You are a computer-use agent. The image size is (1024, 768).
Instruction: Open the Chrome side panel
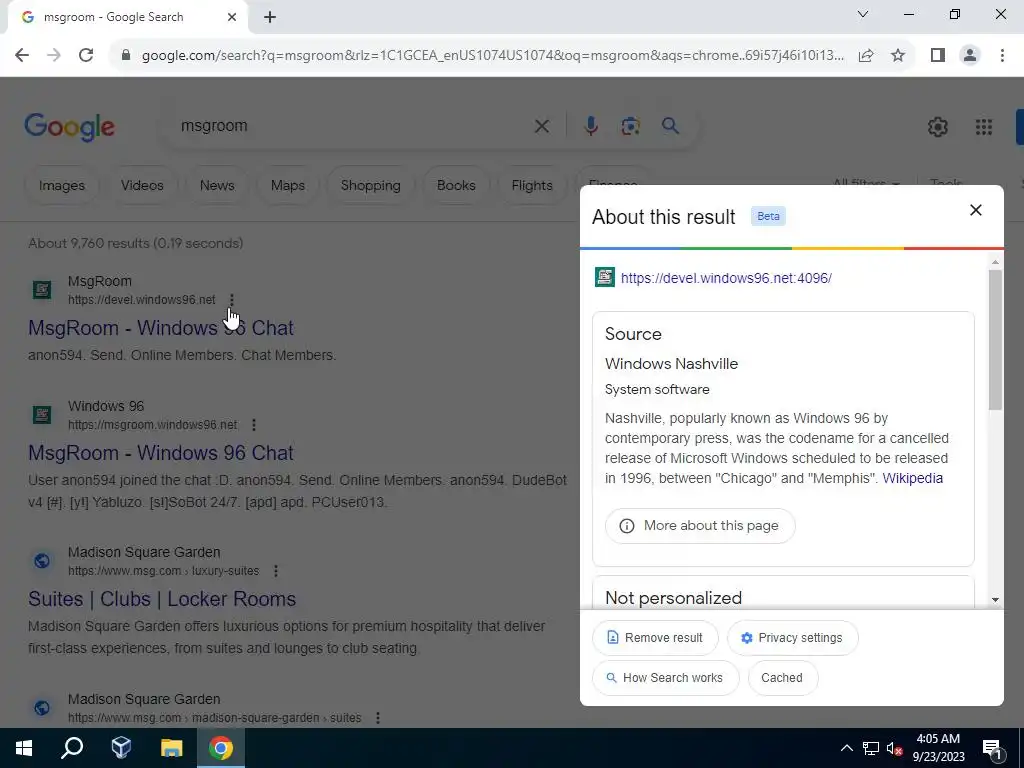[x=938, y=56]
